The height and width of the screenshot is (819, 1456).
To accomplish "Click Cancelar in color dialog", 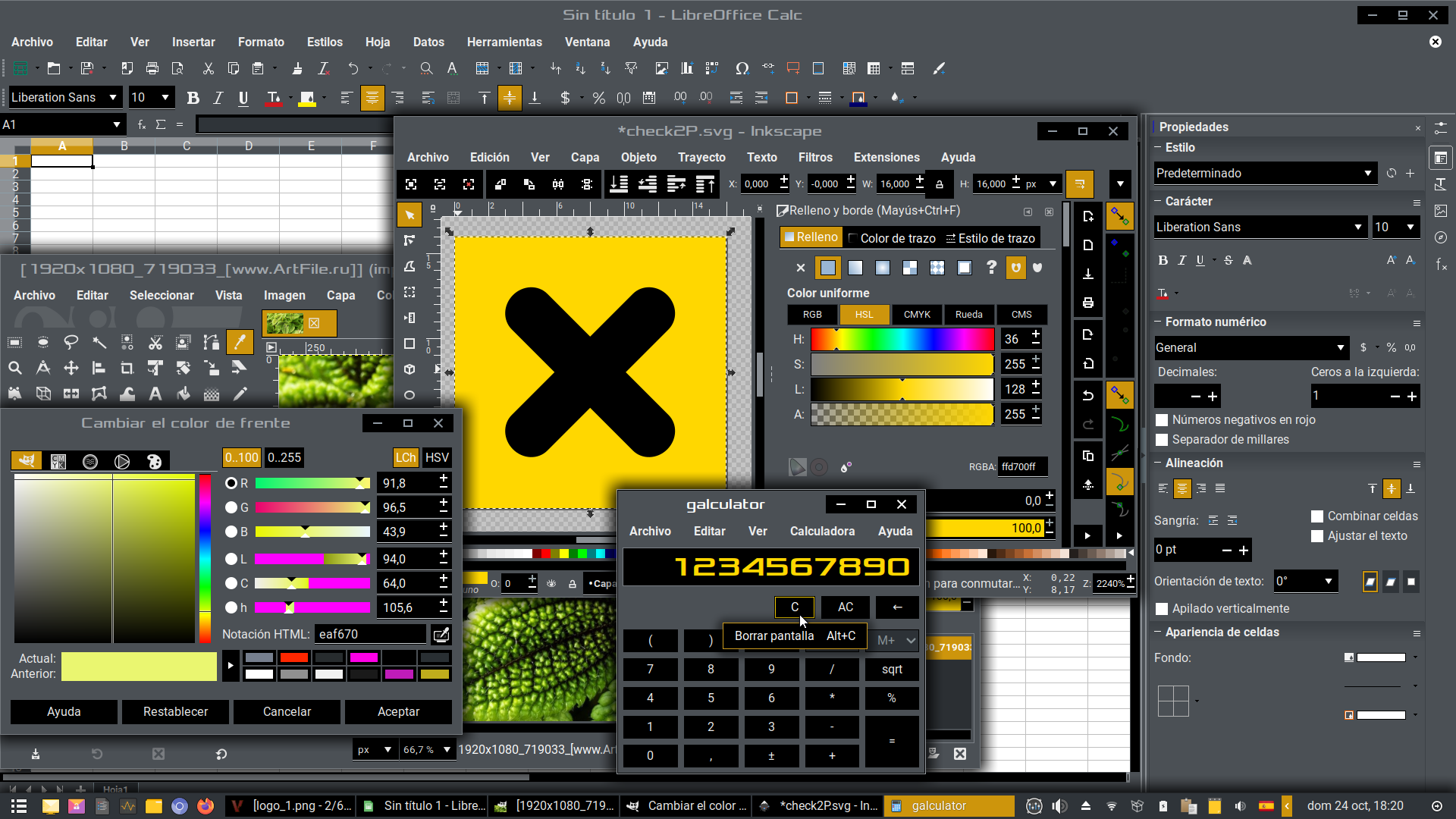I will tap(287, 712).
